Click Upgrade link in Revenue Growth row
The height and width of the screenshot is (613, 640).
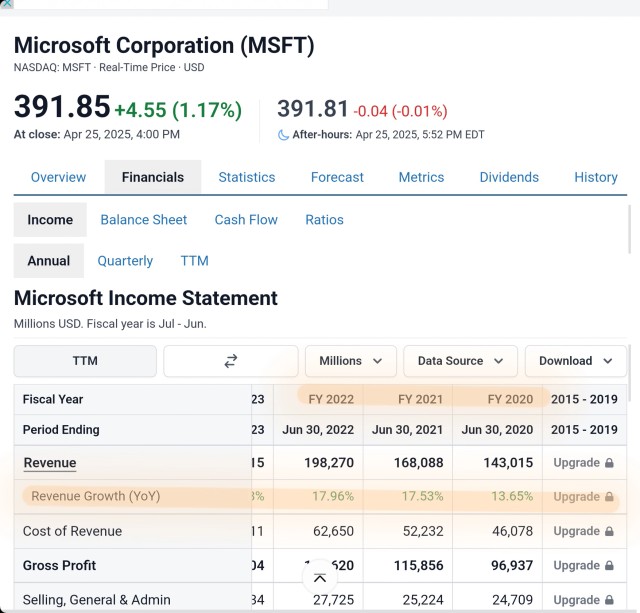click(x=576, y=497)
